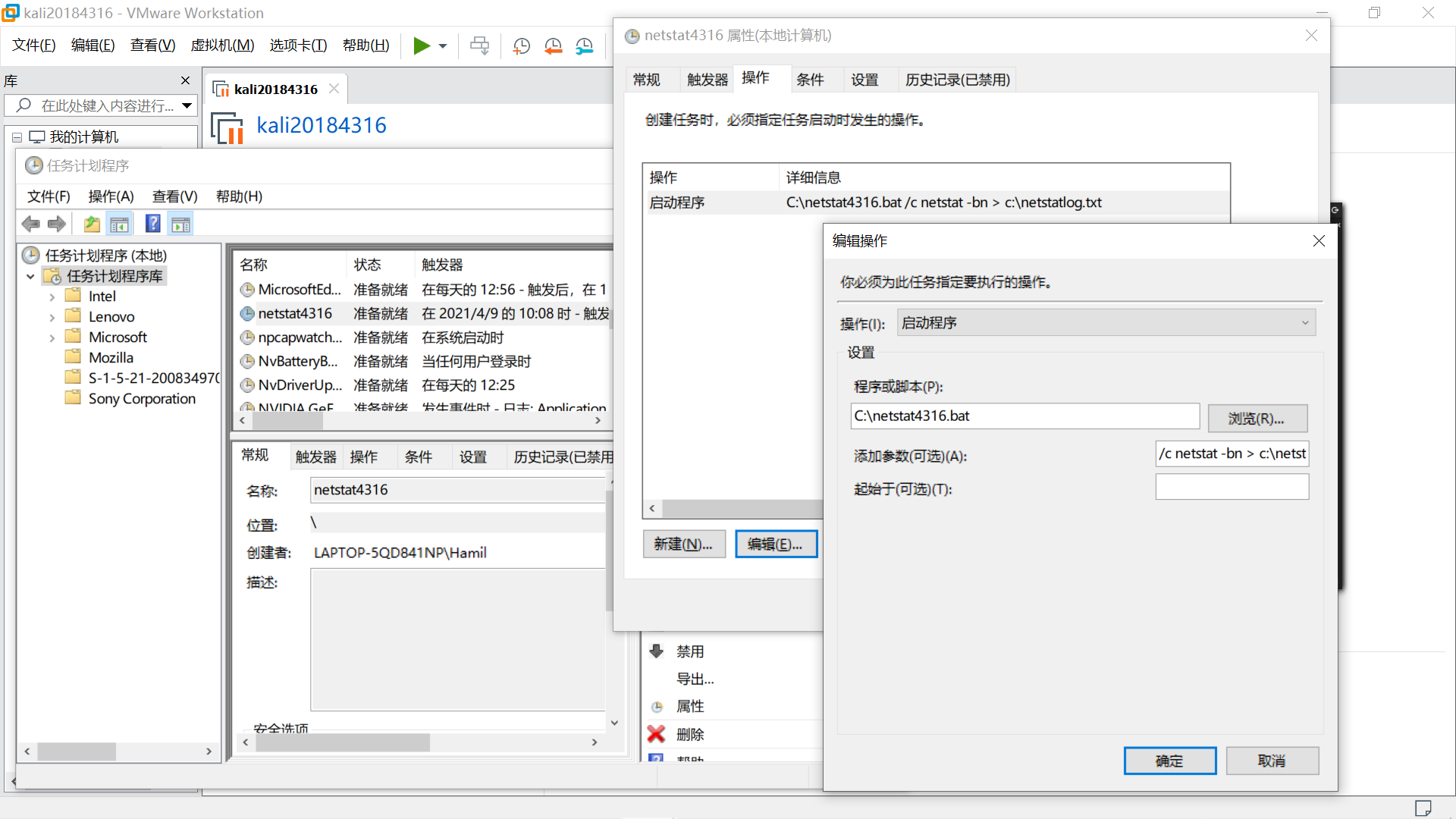Expand the Intel folder node
This screenshot has height=819, width=1456.
pyautogui.click(x=52, y=297)
